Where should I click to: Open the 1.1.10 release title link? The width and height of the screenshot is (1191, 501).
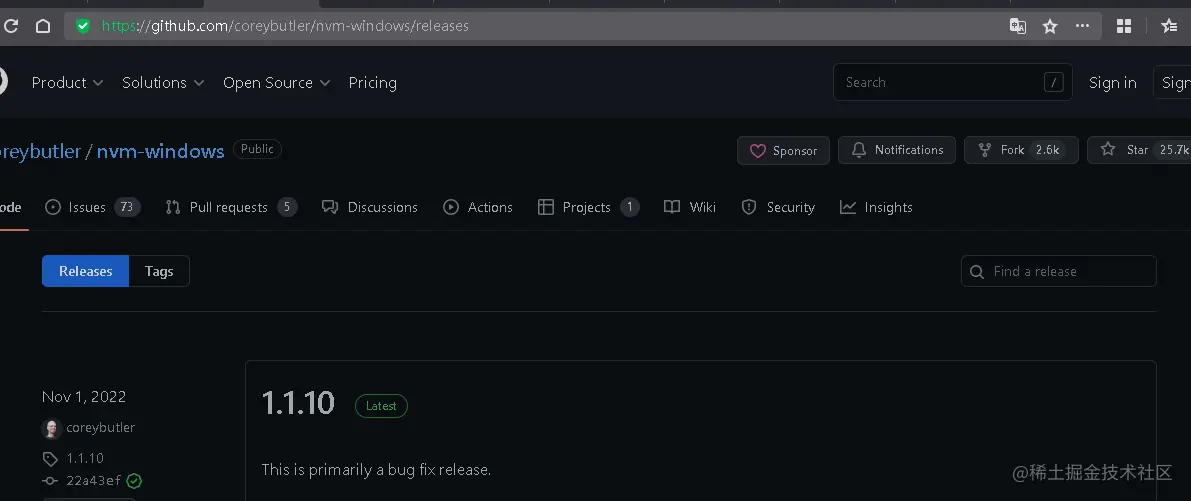coord(298,403)
